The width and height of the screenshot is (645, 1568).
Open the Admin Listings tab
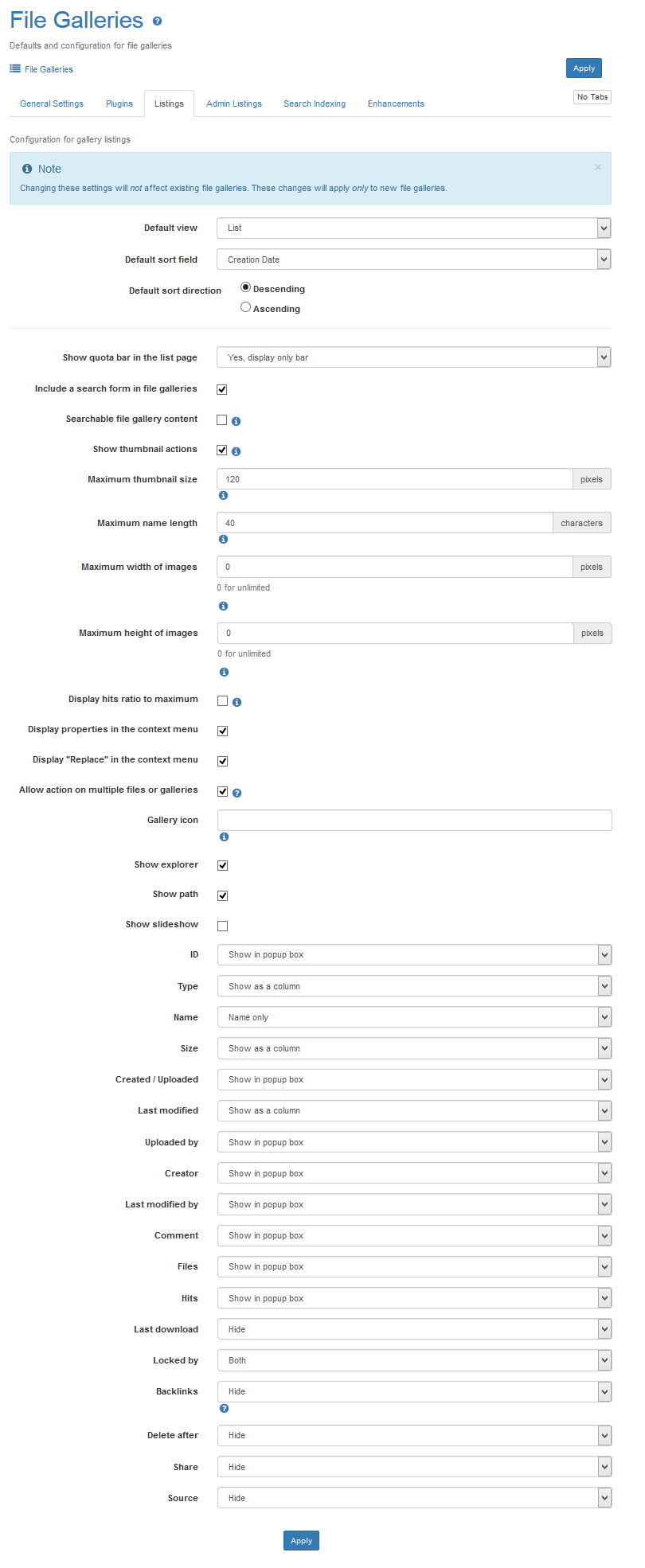[x=234, y=103]
